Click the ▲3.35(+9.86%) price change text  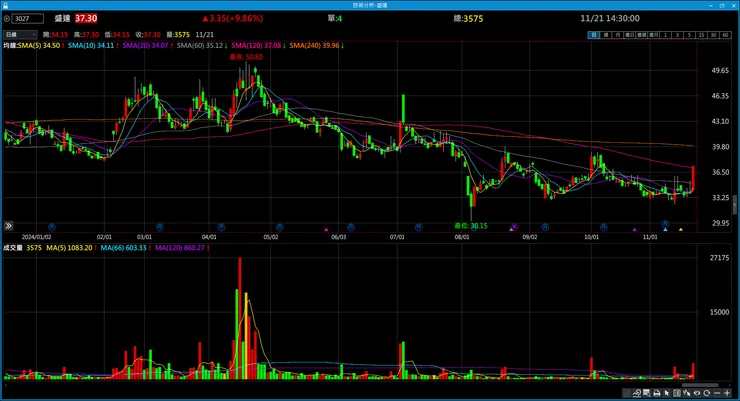pyautogui.click(x=233, y=18)
